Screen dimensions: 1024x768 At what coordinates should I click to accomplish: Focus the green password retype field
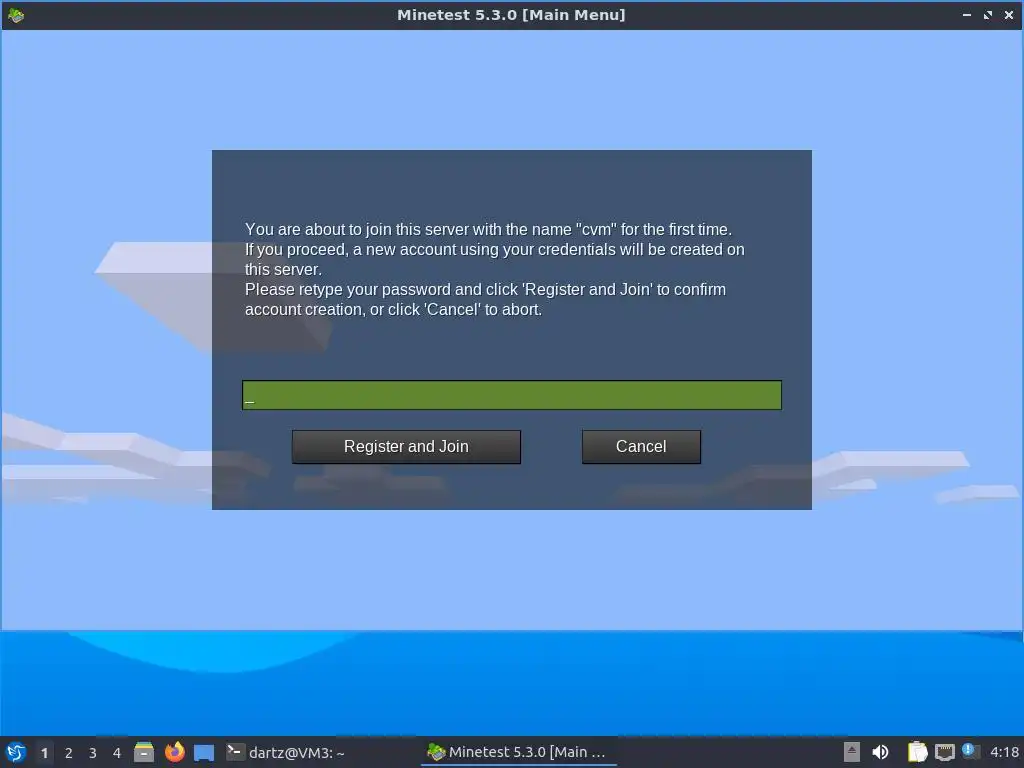pos(512,395)
